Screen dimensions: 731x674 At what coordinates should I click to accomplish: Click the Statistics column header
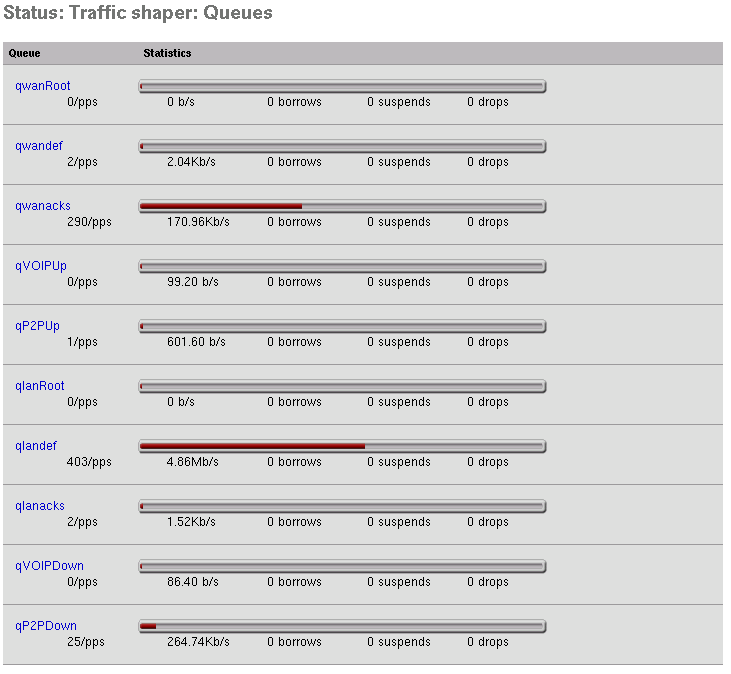pyautogui.click(x=167, y=53)
